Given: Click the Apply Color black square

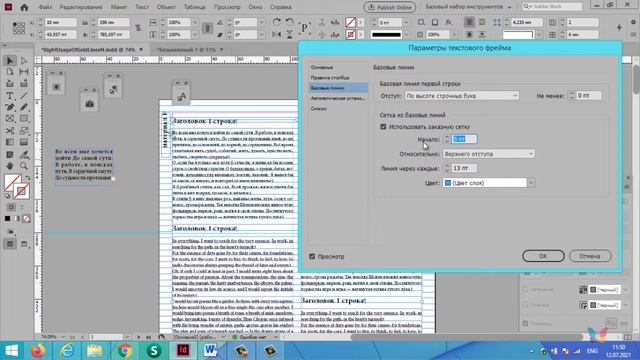Looking at the screenshot, I should point(7,219).
